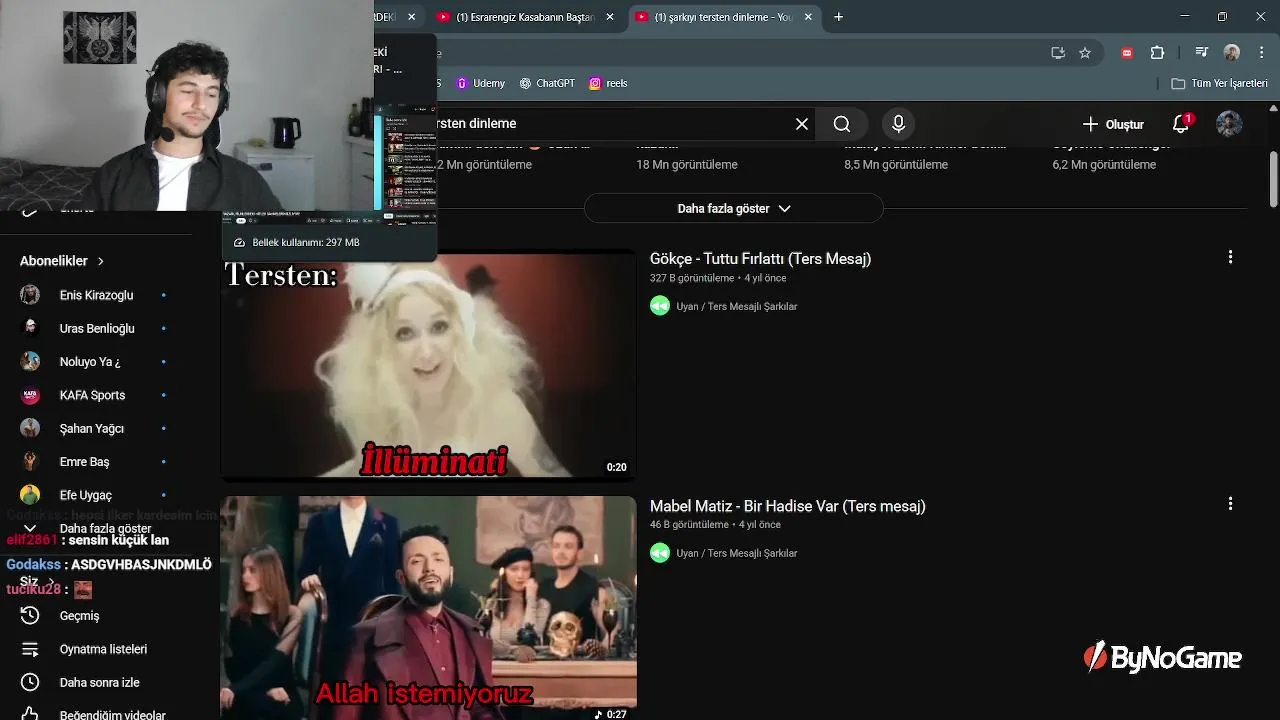Open a new browser tab with plus
The image size is (1280, 720).
click(x=838, y=17)
